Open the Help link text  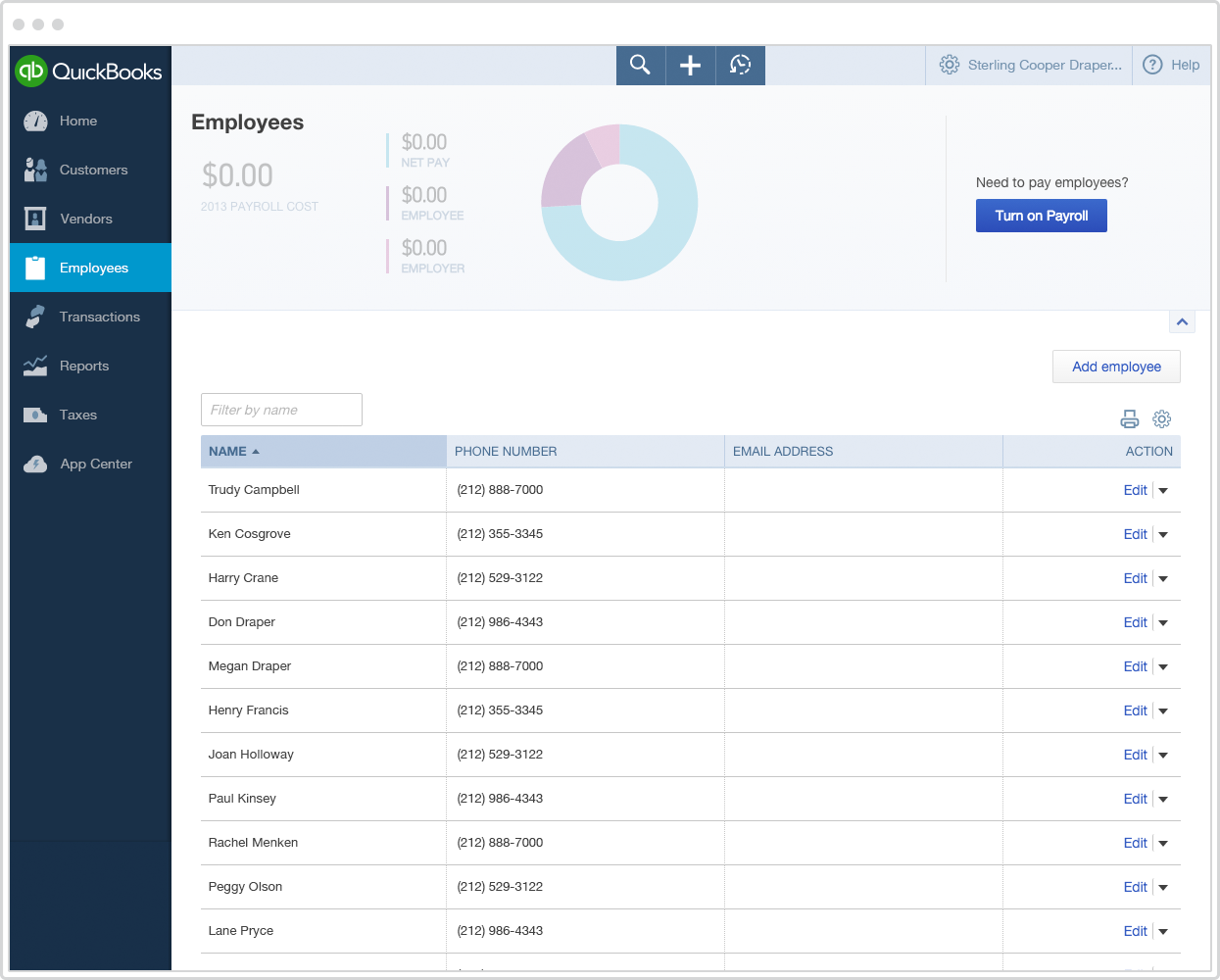coord(1185,65)
